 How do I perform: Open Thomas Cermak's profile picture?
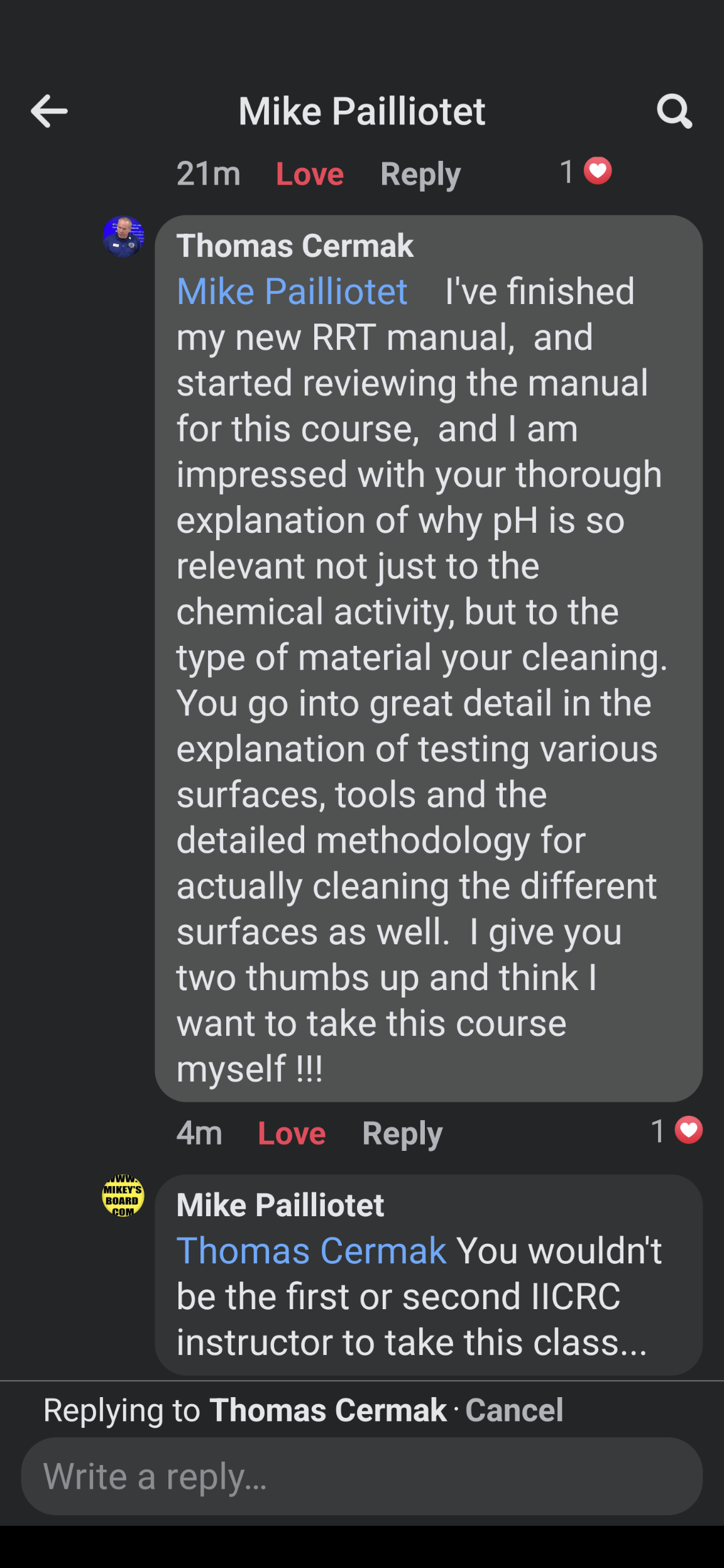[x=123, y=237]
